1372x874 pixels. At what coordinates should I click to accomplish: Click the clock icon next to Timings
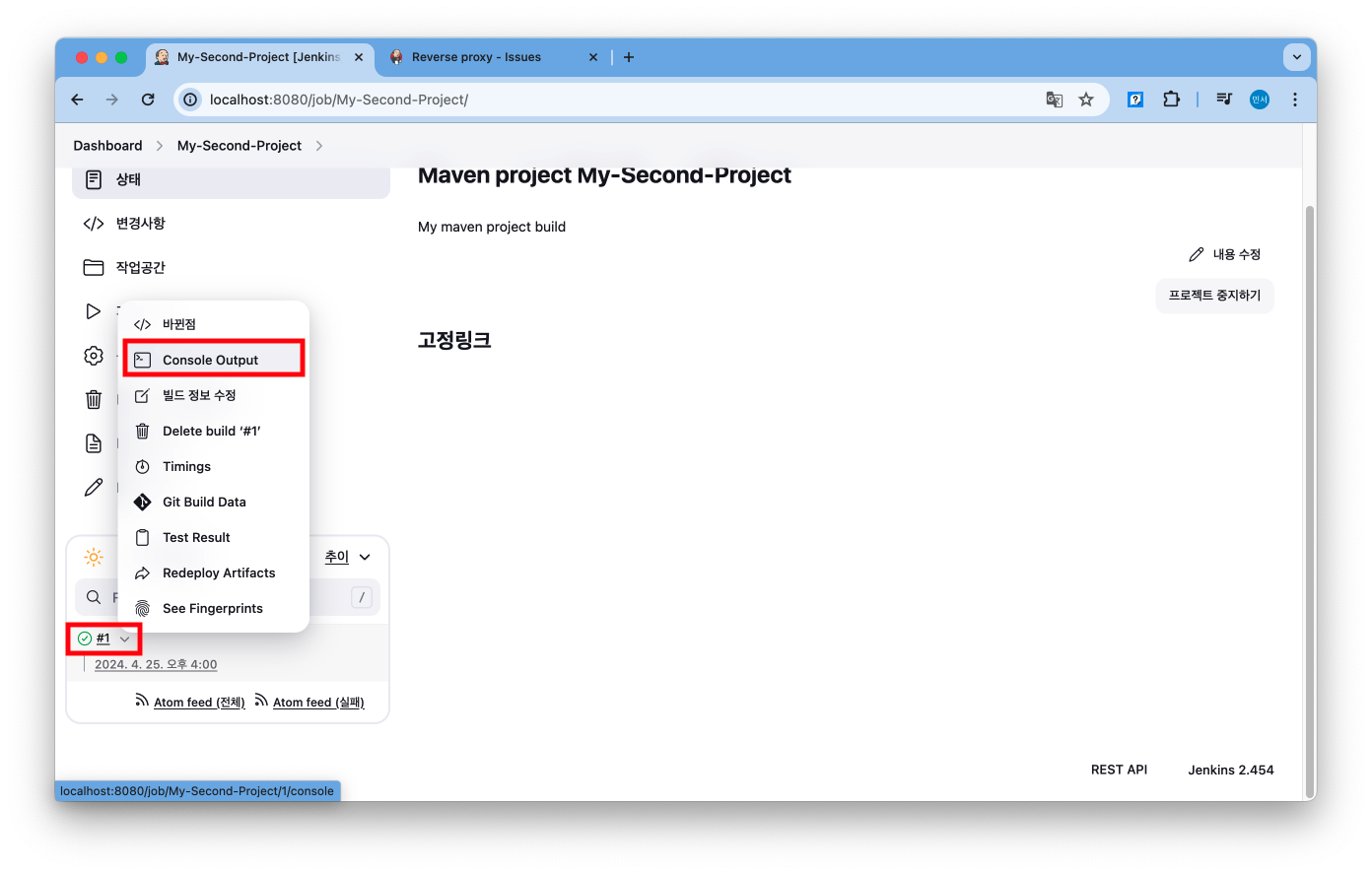[x=143, y=466]
